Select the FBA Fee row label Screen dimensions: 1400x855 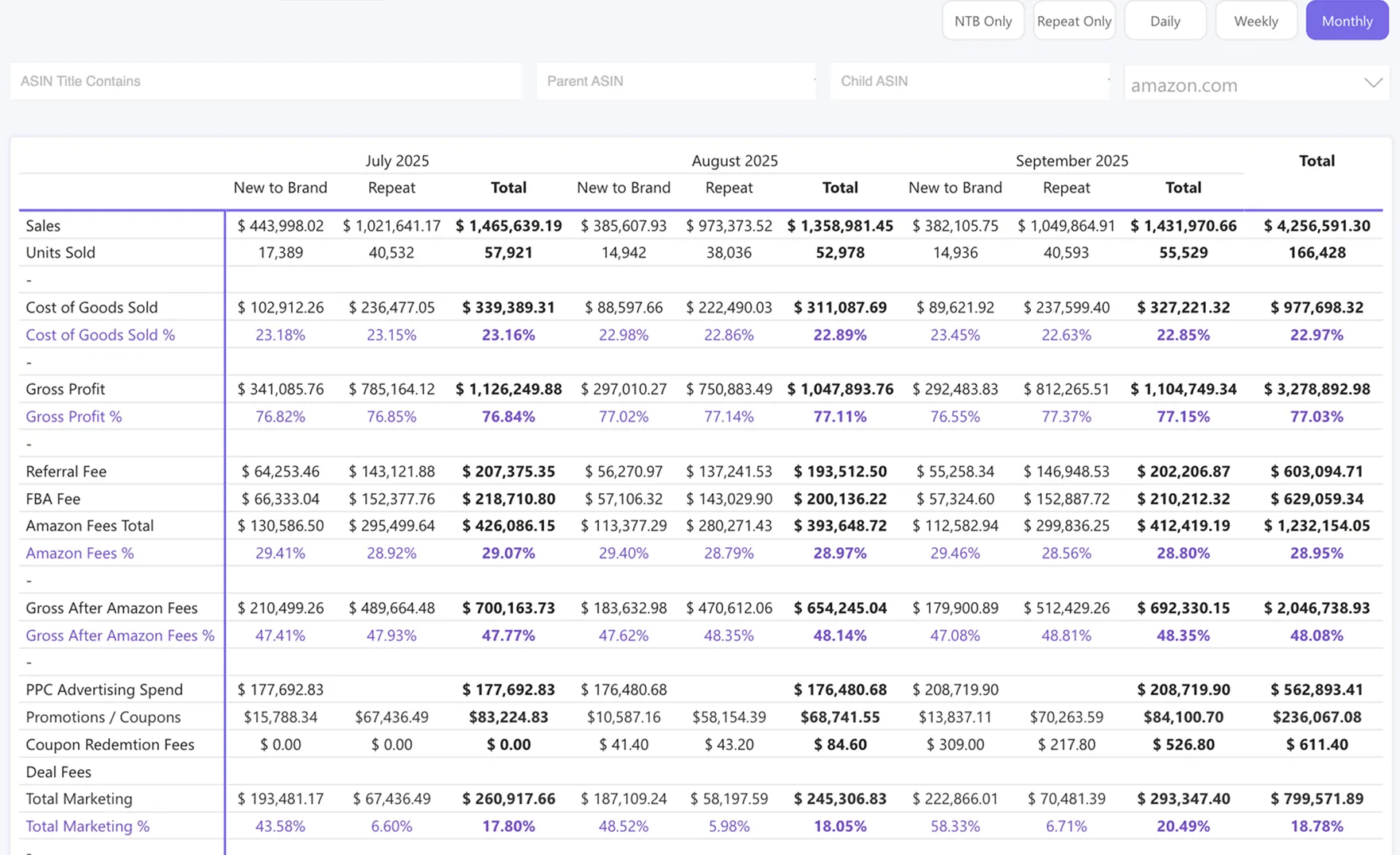pyautogui.click(x=52, y=499)
